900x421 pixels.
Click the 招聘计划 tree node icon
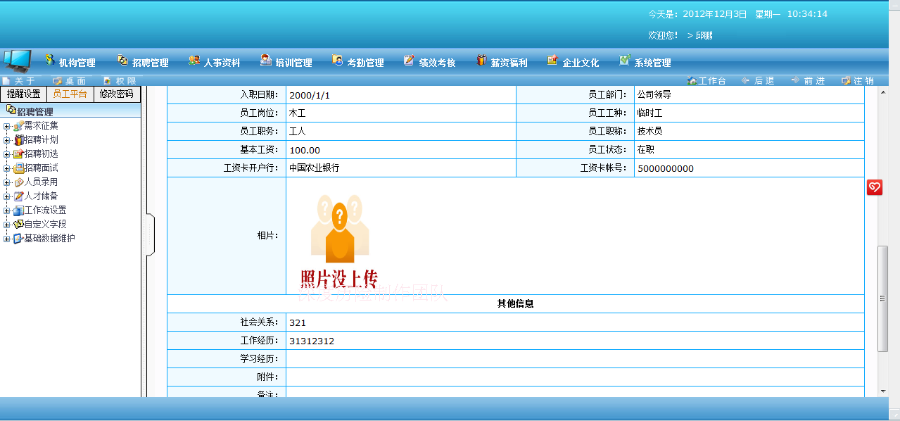[x=19, y=140]
